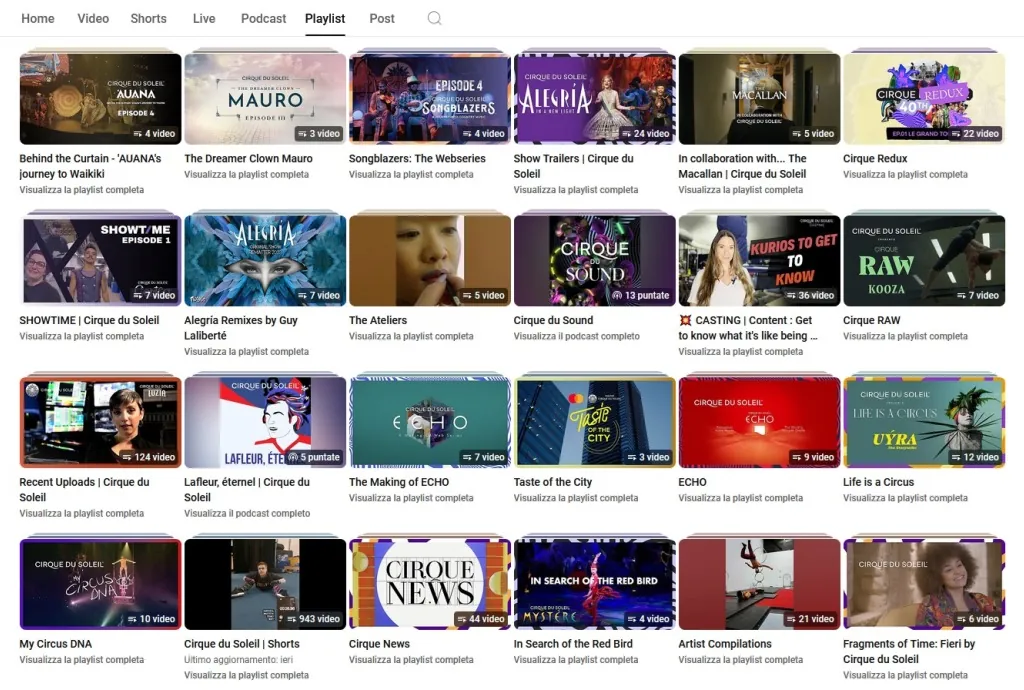Viewport: 1024px width, 690px height.
Task: Click title 'The Making of ECHO'
Action: click(399, 482)
